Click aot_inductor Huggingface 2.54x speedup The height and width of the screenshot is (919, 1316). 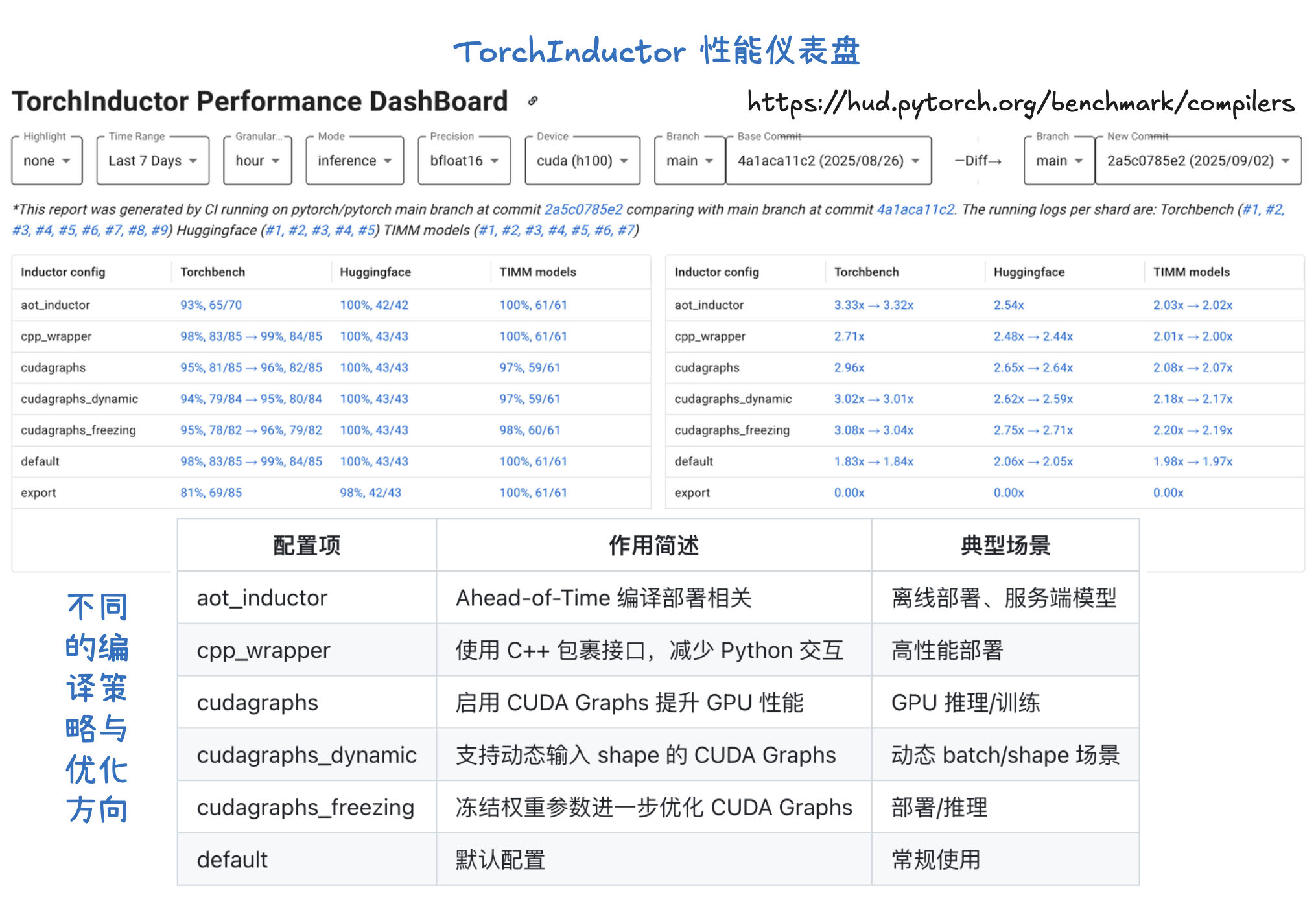click(1008, 305)
